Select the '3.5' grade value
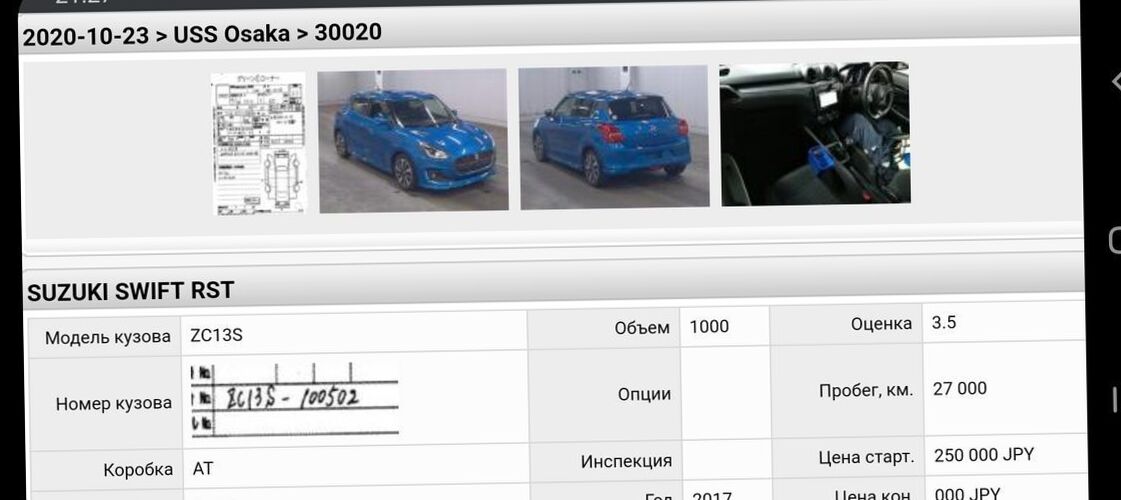 point(944,323)
